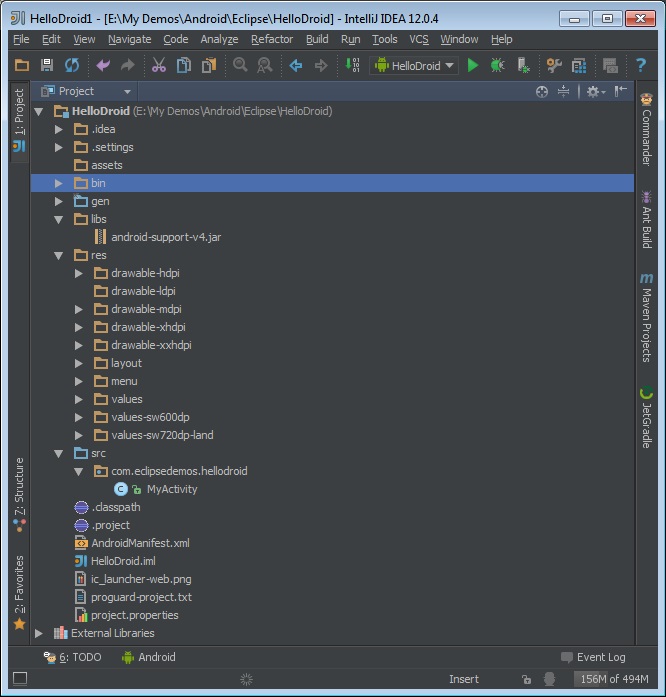The height and width of the screenshot is (697, 666).
Task: Toggle the read-only lock icon in status bar
Action: [x=526, y=679]
